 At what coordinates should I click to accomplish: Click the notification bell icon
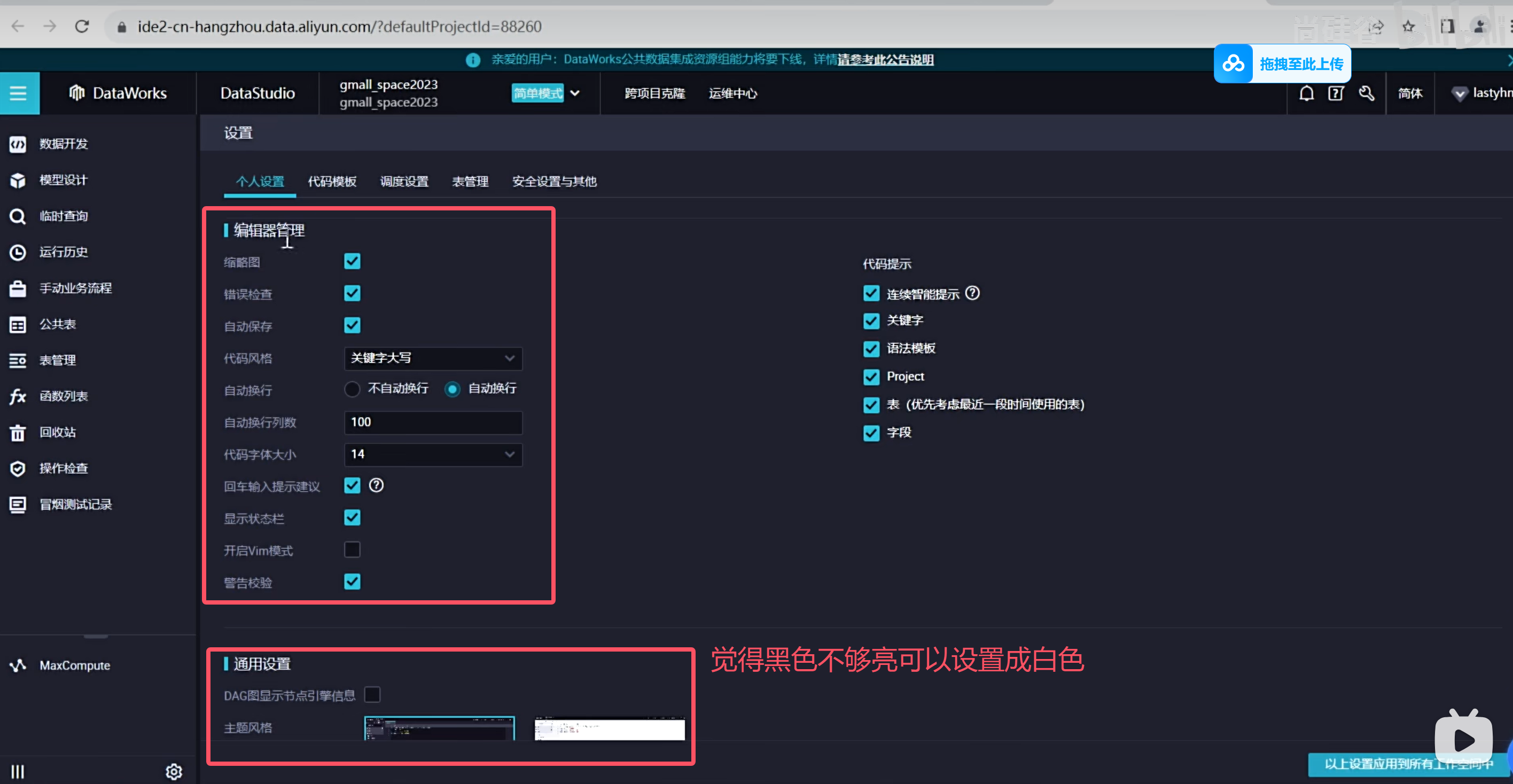(x=1306, y=93)
